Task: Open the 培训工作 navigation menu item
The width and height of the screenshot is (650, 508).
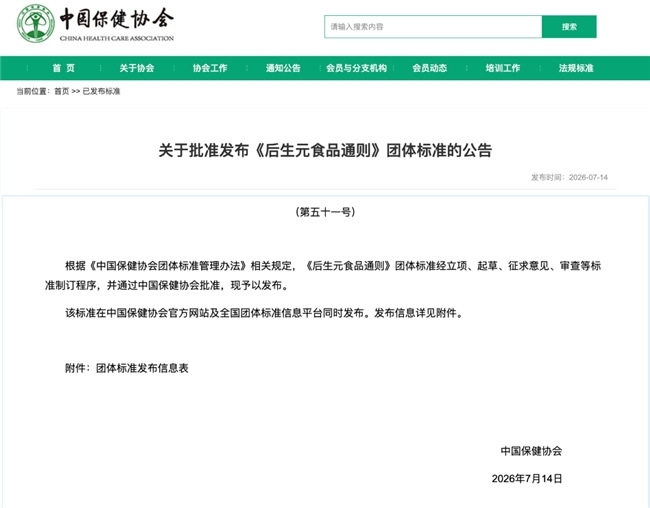Action: pos(503,68)
